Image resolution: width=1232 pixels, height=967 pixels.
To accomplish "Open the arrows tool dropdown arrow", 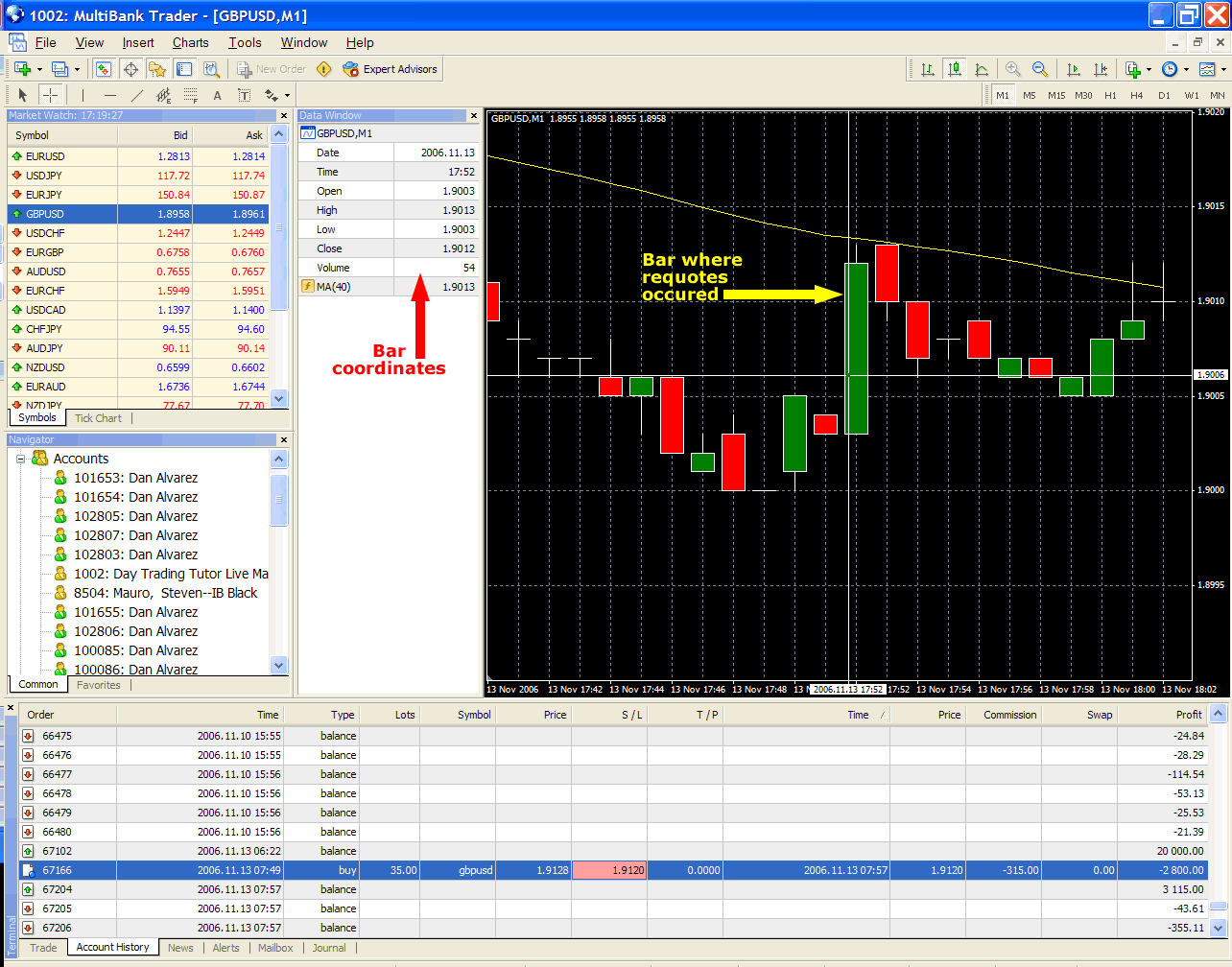I will coord(287,96).
